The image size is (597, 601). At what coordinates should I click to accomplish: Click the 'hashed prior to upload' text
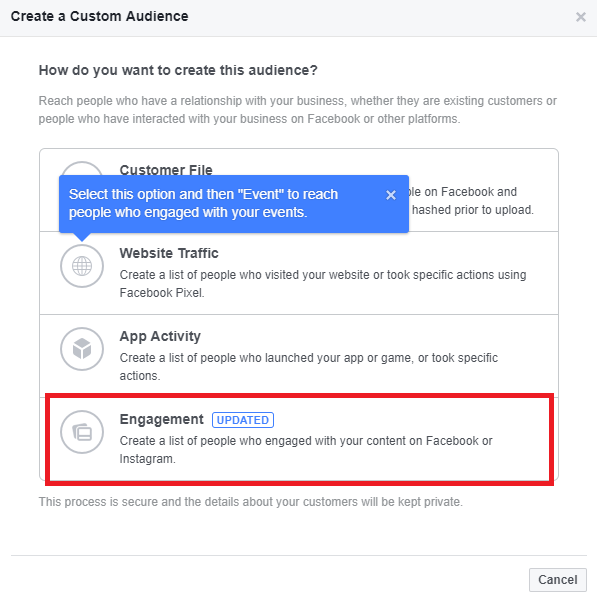[x=472, y=210]
